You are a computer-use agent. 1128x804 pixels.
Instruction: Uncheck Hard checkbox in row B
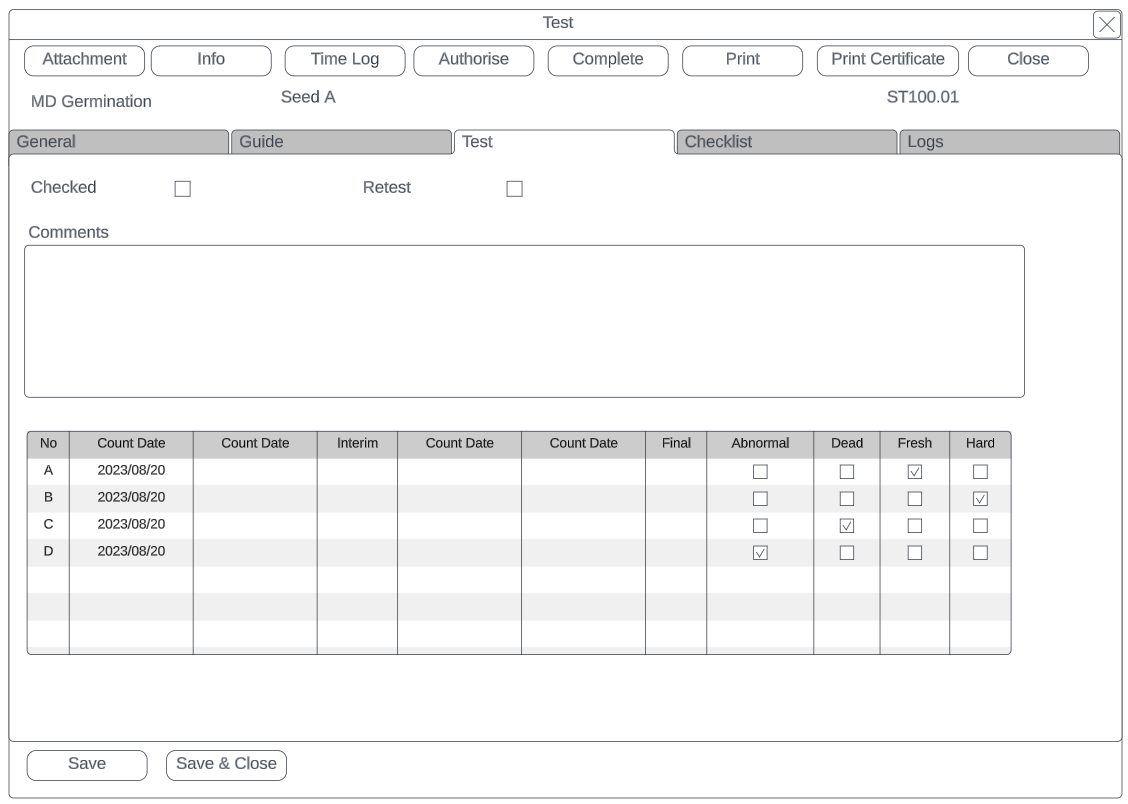coord(980,499)
